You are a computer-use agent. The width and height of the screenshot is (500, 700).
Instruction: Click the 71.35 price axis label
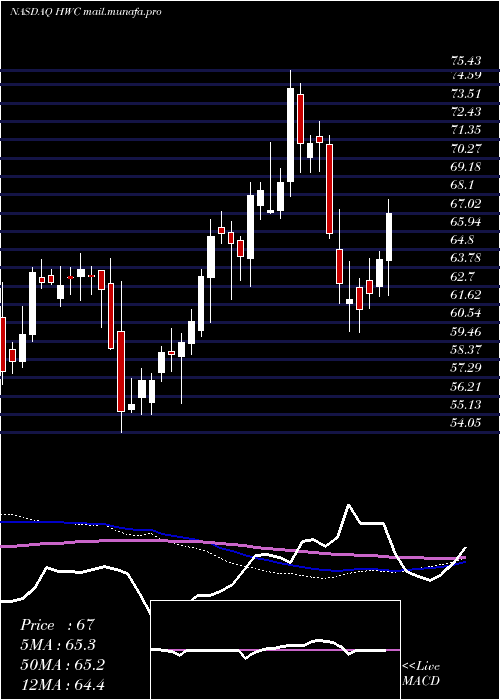tap(465, 130)
